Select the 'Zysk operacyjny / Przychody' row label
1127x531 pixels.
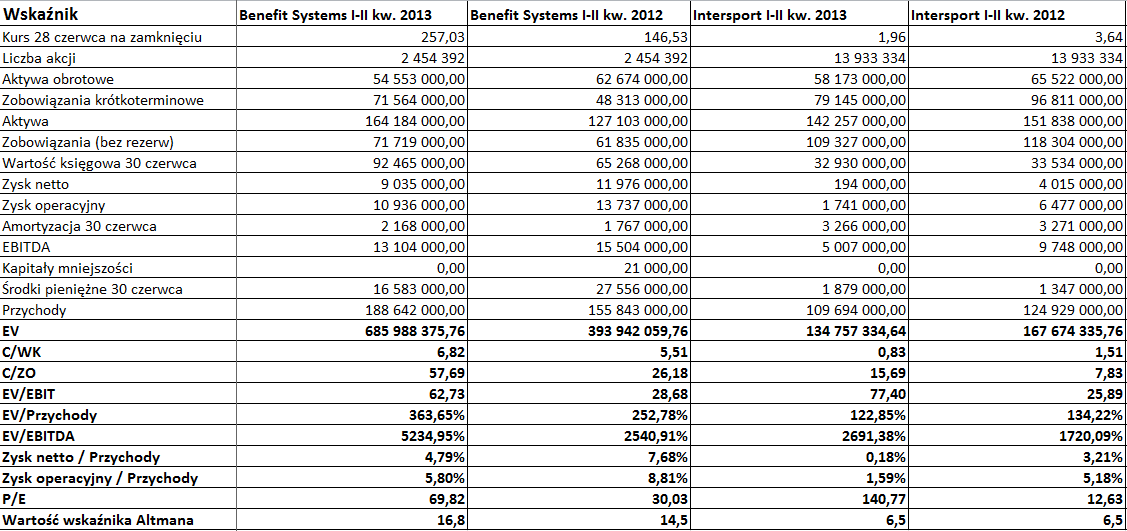point(118,478)
